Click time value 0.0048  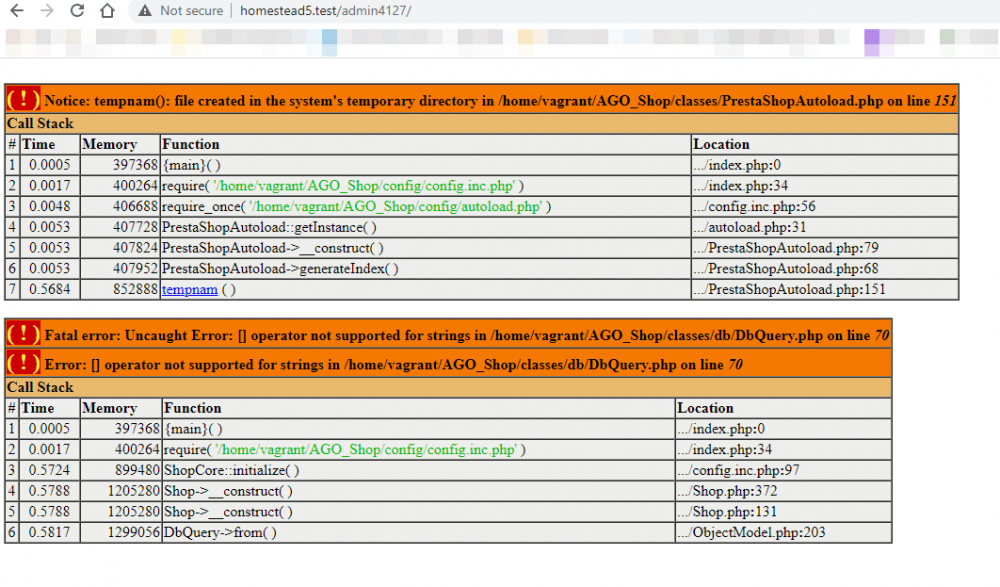coord(50,207)
